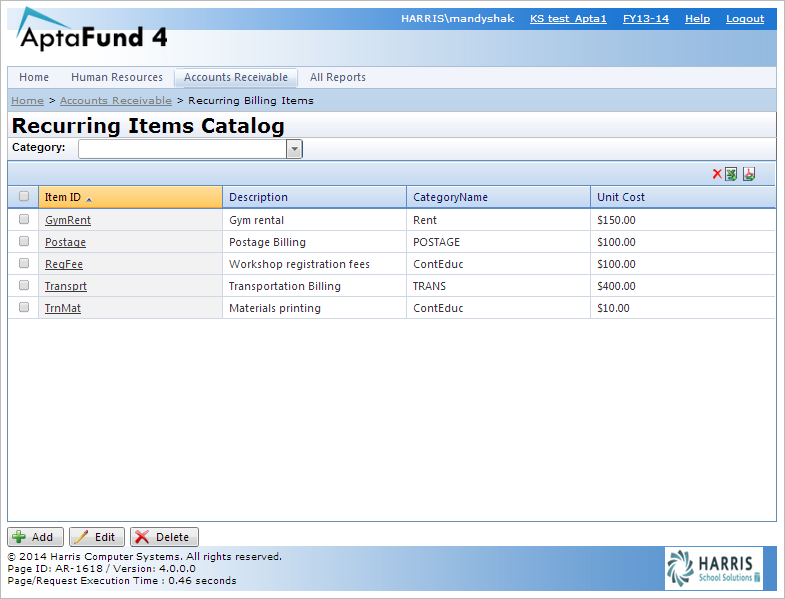The width and height of the screenshot is (785, 599).
Task: Click the 'Rent' category cell
Action: [498, 220]
